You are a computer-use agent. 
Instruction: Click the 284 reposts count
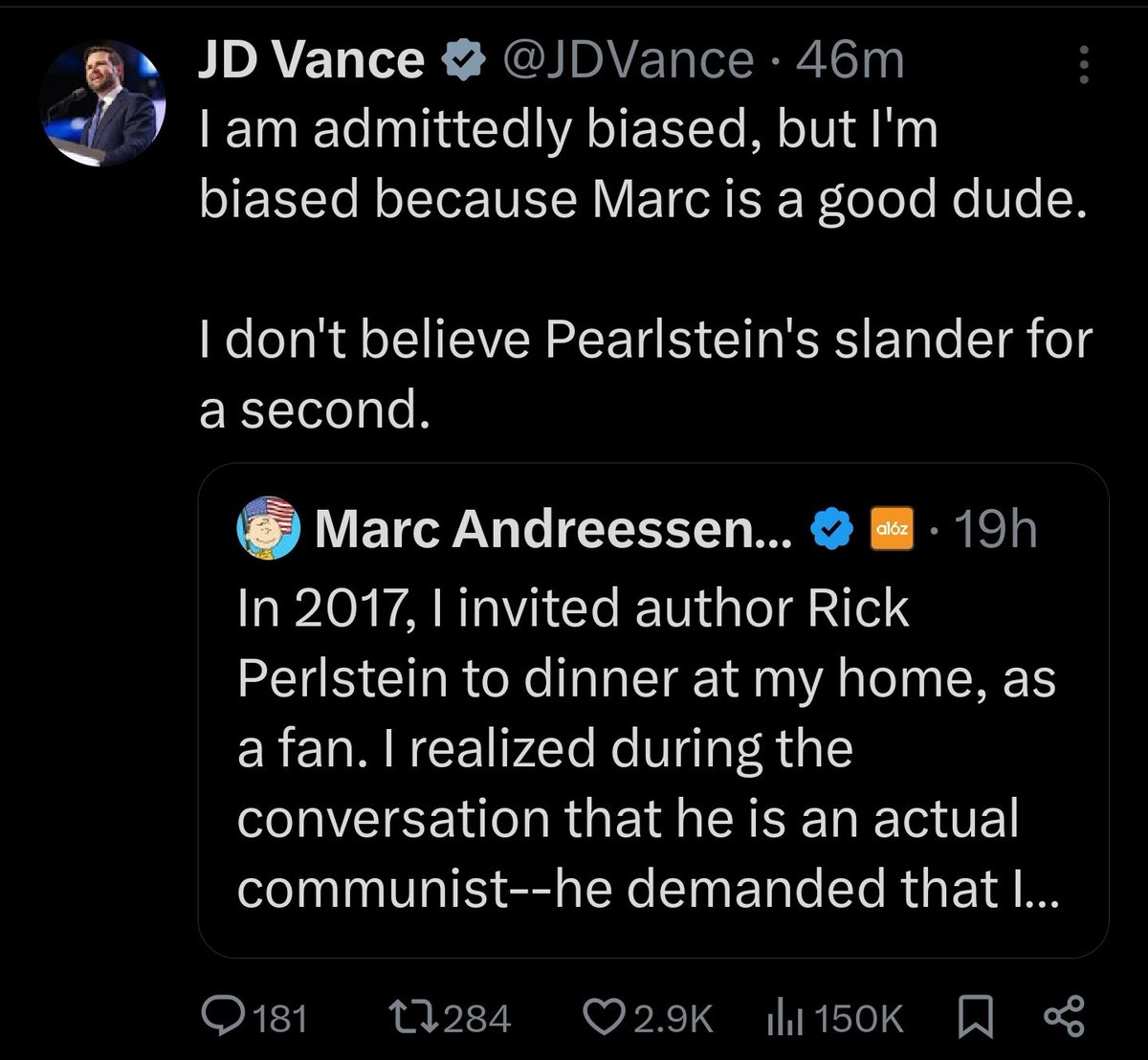pyautogui.click(x=481, y=1019)
